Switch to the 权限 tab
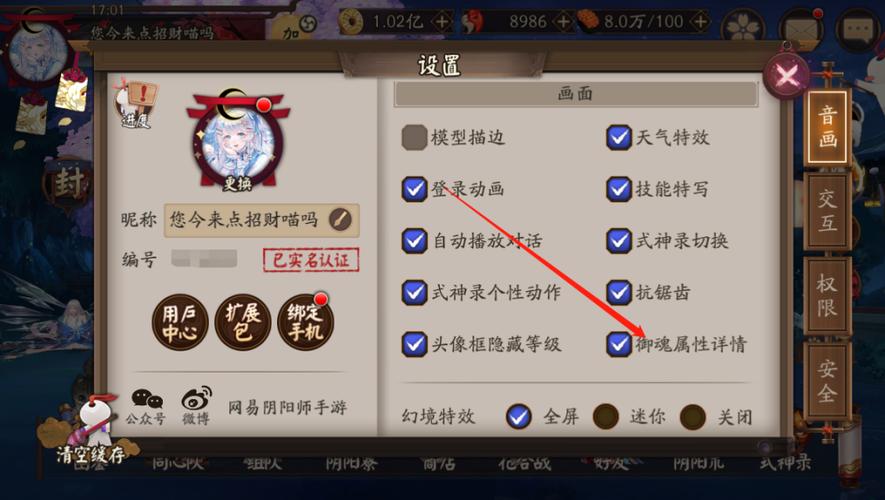Screen dimensions: 885x500 click(827, 295)
